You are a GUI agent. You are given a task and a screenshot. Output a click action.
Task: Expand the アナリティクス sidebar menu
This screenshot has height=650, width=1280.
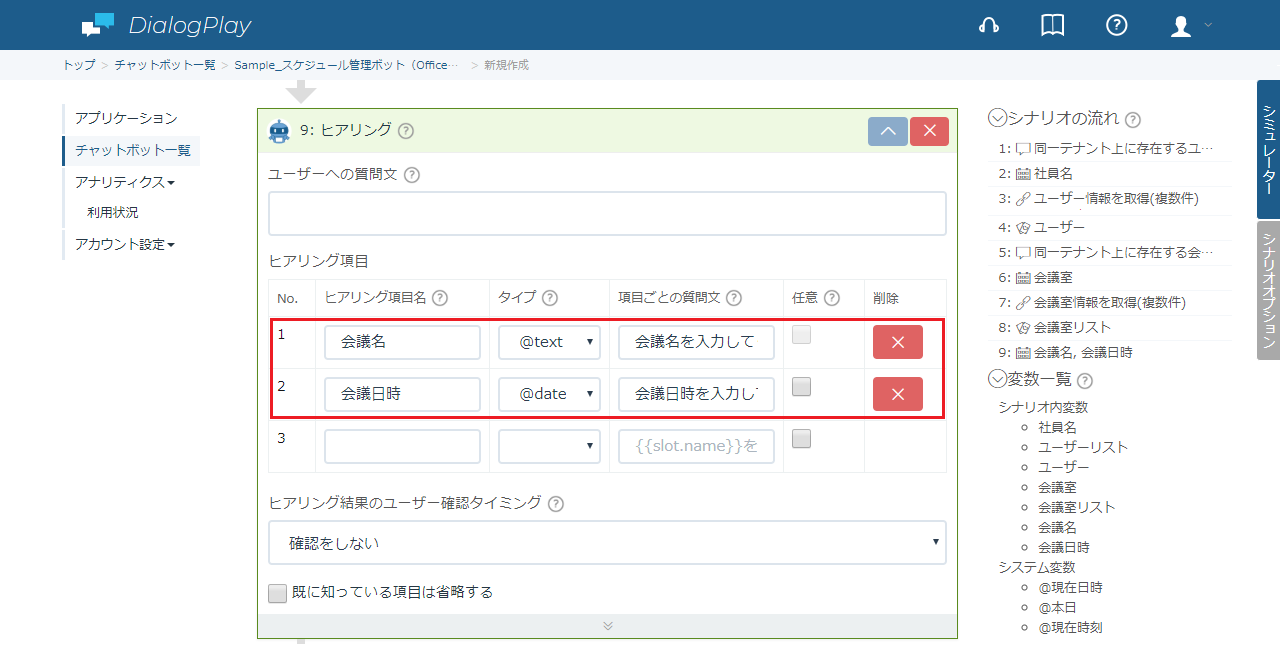pyautogui.click(x=125, y=182)
